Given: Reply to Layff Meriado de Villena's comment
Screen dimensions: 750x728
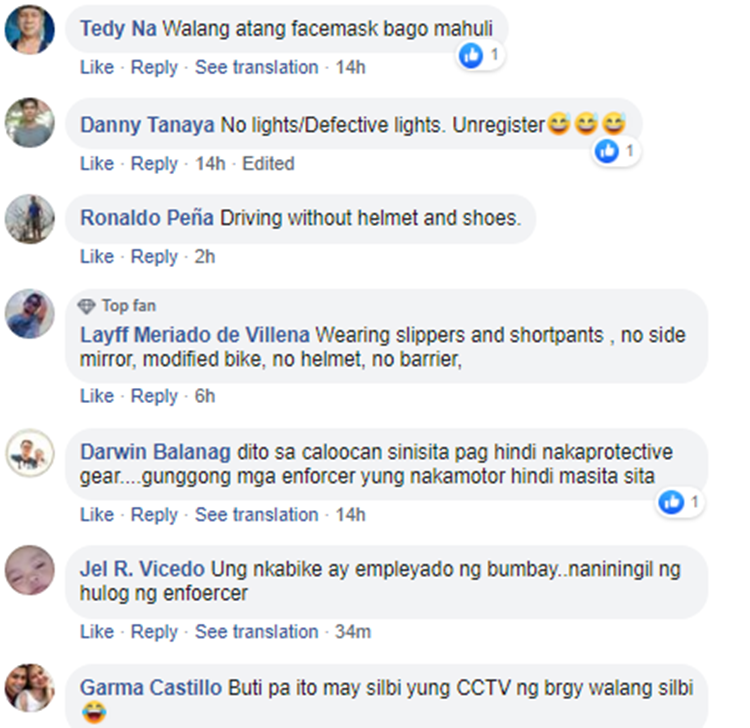Looking at the screenshot, I should pyautogui.click(x=154, y=396).
